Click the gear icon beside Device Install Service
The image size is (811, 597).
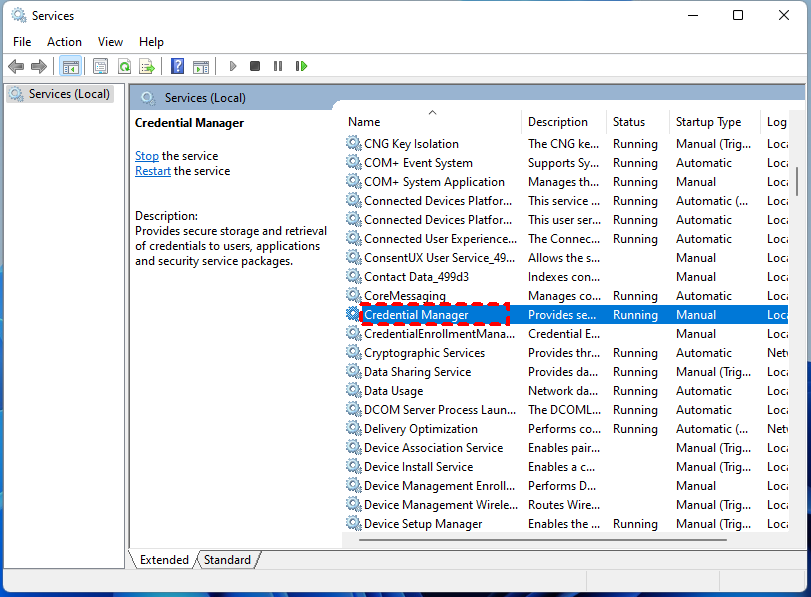pos(354,467)
